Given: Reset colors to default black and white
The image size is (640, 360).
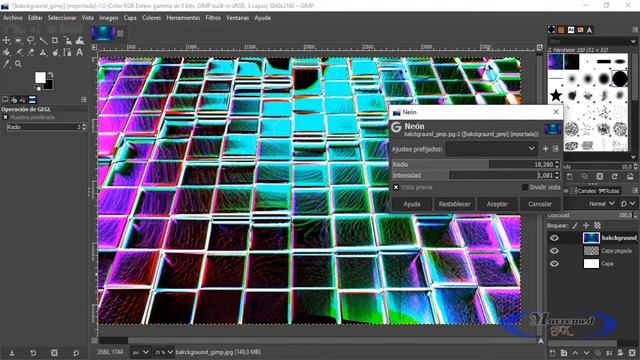Looking at the screenshot, I should (38, 88).
